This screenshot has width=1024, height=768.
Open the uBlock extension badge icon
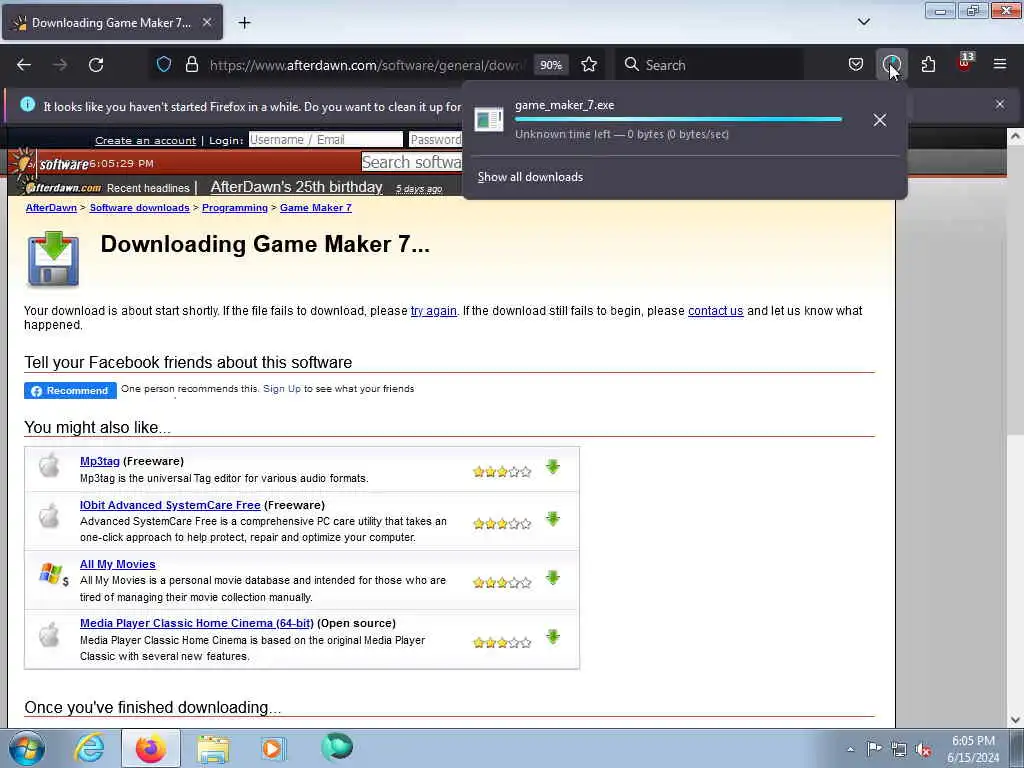965,63
